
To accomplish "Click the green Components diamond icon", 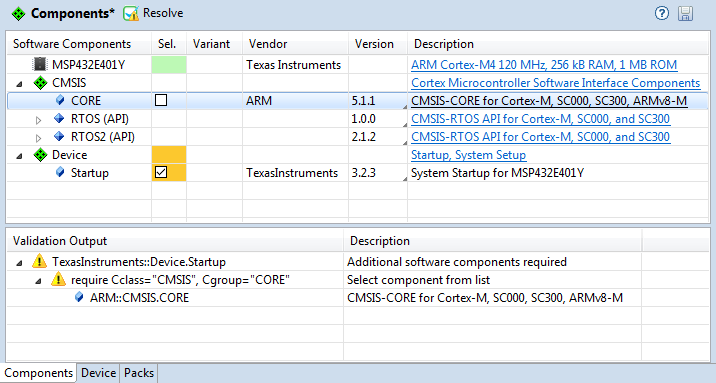I will (19, 14).
